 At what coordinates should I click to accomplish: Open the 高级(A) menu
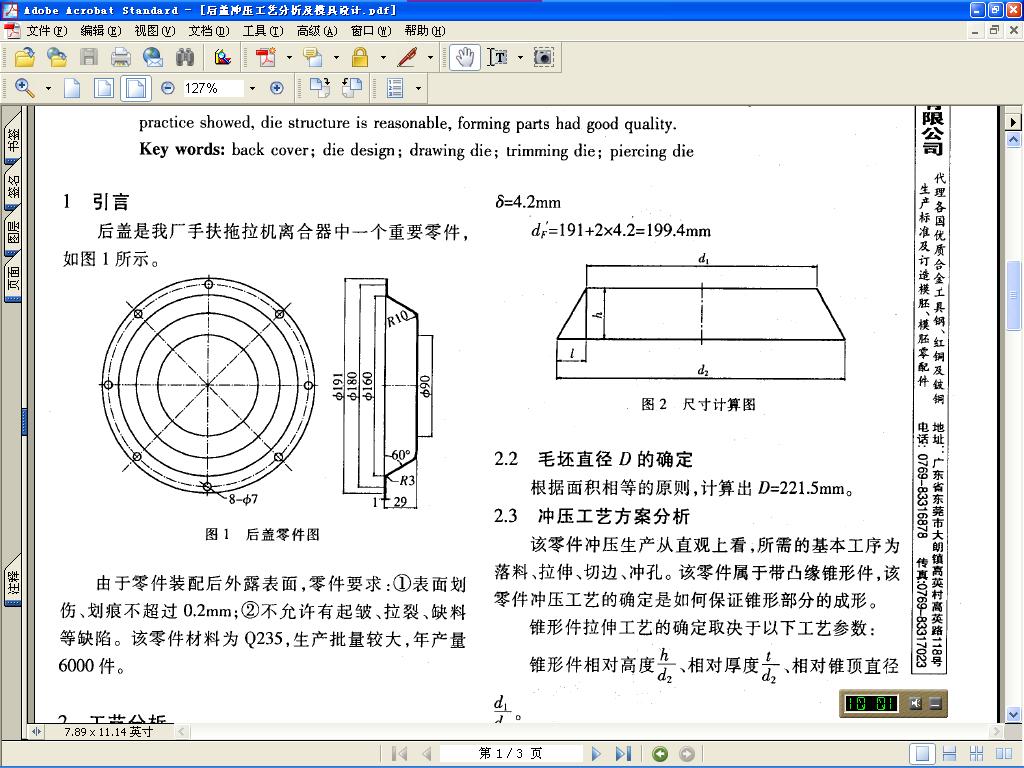point(317,31)
